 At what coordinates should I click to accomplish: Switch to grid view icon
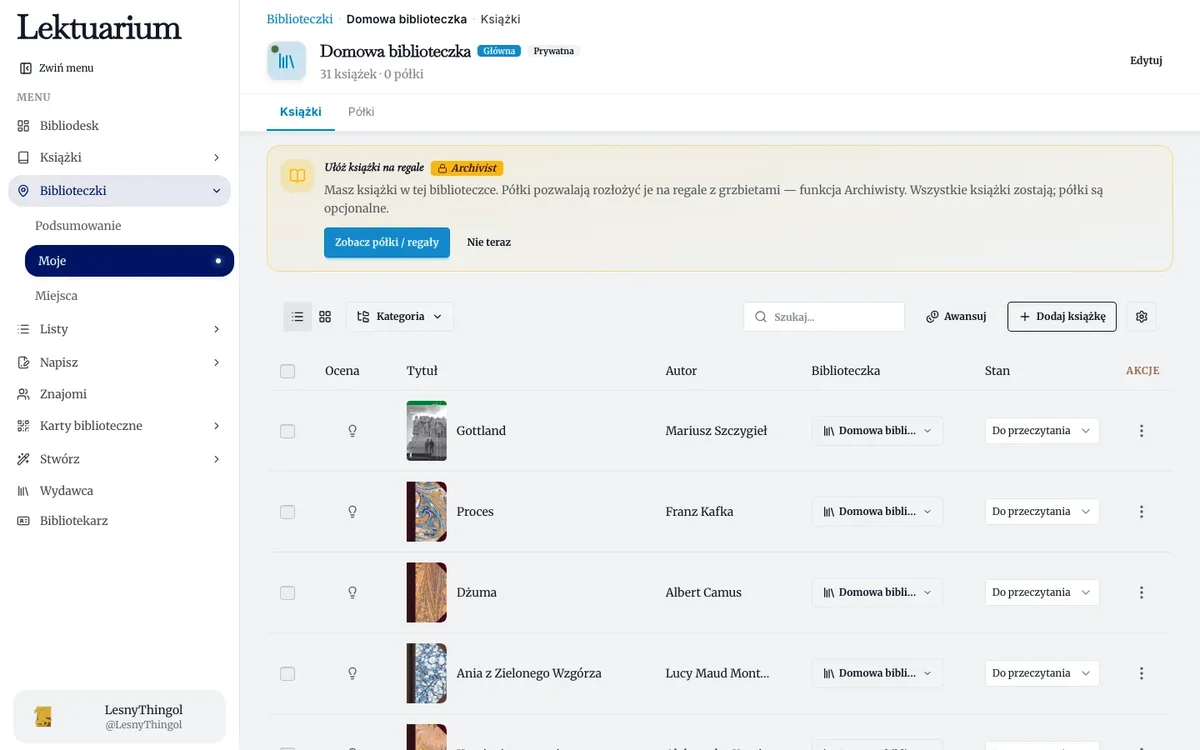tap(325, 317)
